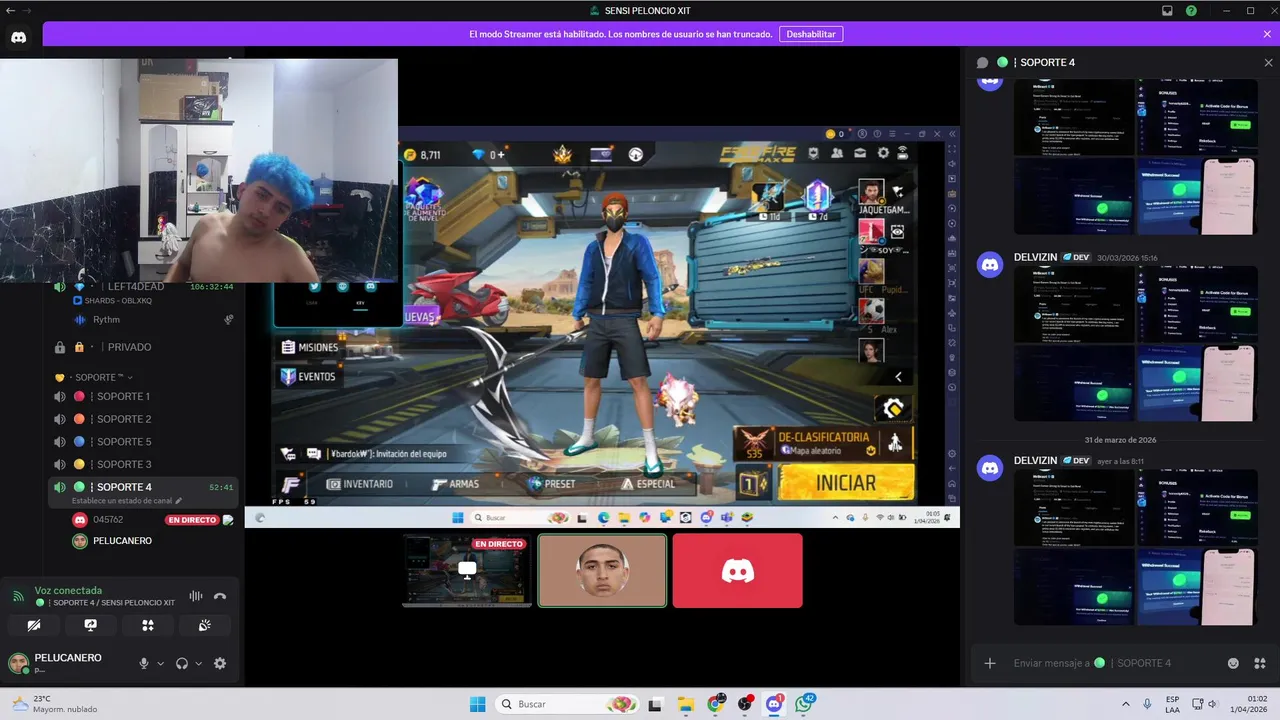Open the PELUCANERO user profile avatar
1280x720 pixels.
18,663
